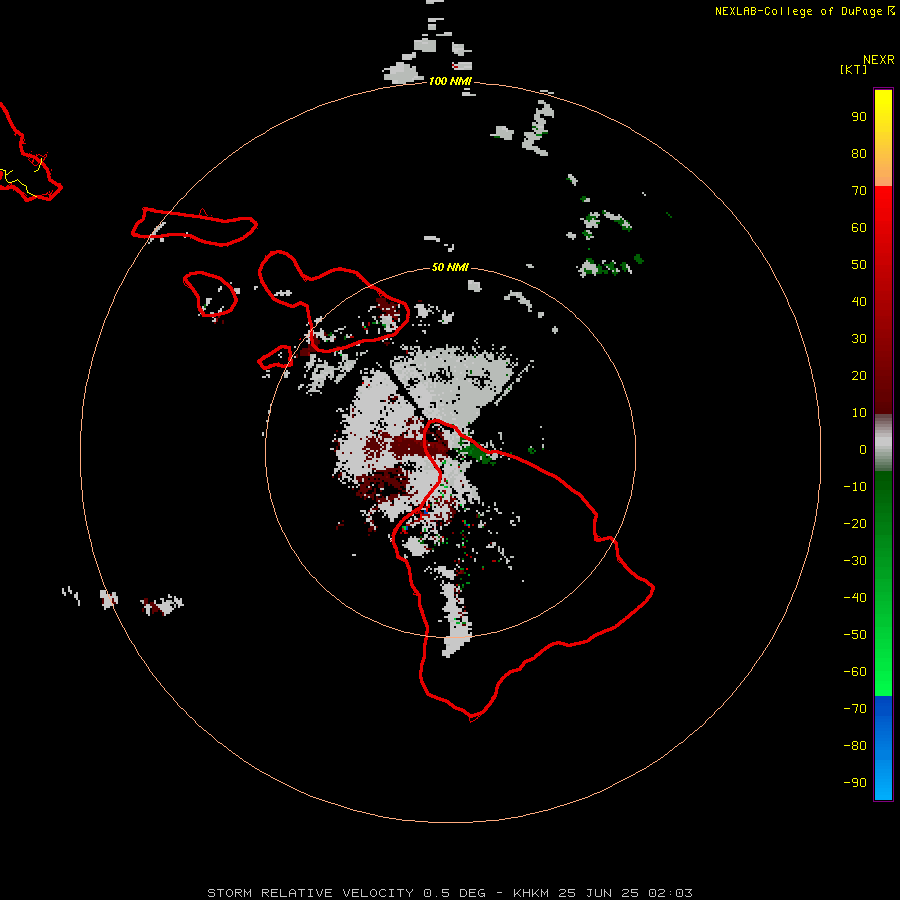Click the -90 value on the color scale

pos(855,783)
